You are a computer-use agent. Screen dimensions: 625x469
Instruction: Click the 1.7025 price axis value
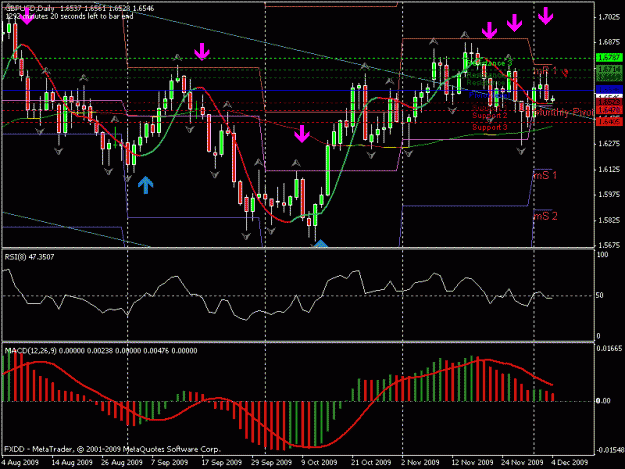click(609, 17)
